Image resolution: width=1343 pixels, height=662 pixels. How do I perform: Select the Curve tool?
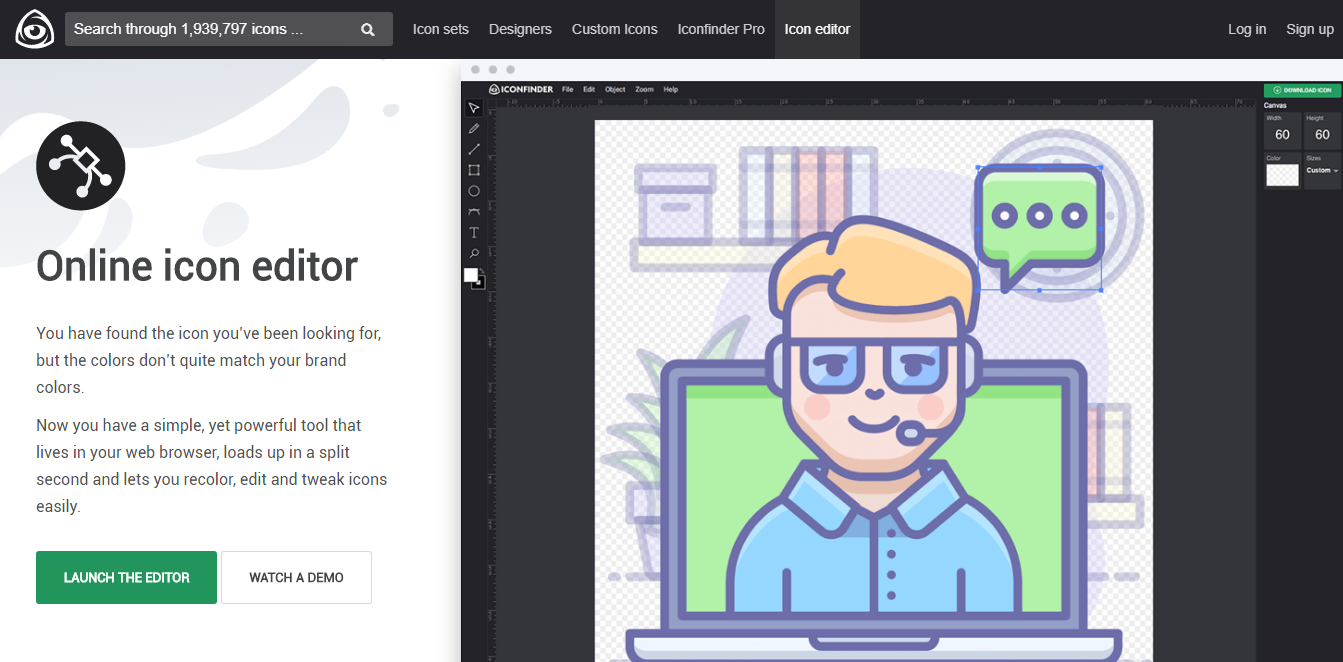click(474, 211)
